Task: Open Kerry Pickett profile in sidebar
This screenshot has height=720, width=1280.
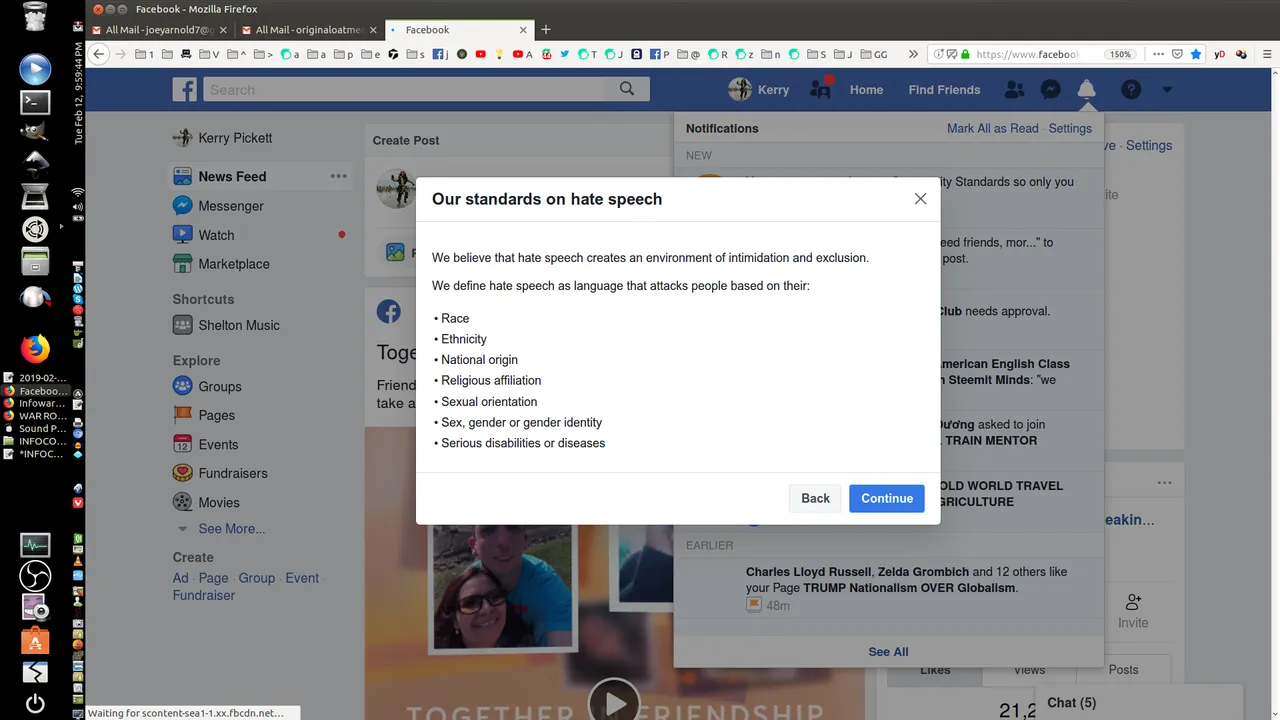Action: [x=235, y=138]
